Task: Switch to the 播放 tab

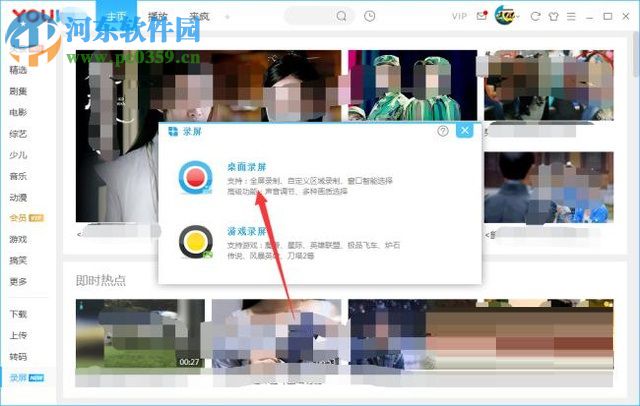Action: pos(158,16)
